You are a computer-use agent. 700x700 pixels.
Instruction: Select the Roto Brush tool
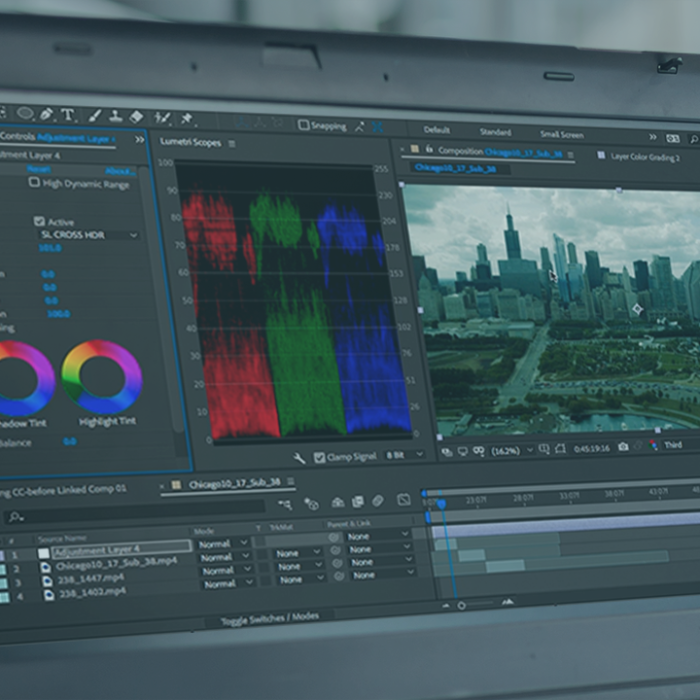coord(162,118)
